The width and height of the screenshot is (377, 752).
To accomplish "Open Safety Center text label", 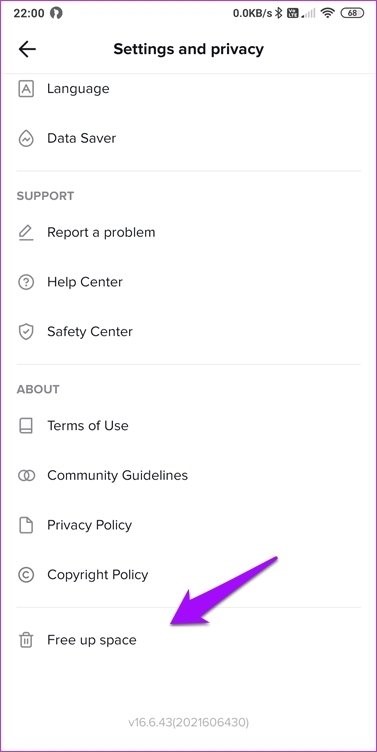I will click(x=90, y=331).
